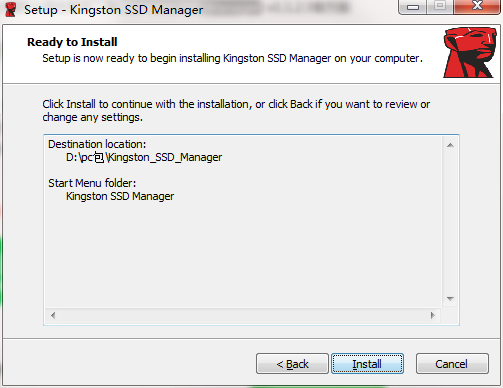Minimize the Setup window

pyautogui.click(x=413, y=7)
